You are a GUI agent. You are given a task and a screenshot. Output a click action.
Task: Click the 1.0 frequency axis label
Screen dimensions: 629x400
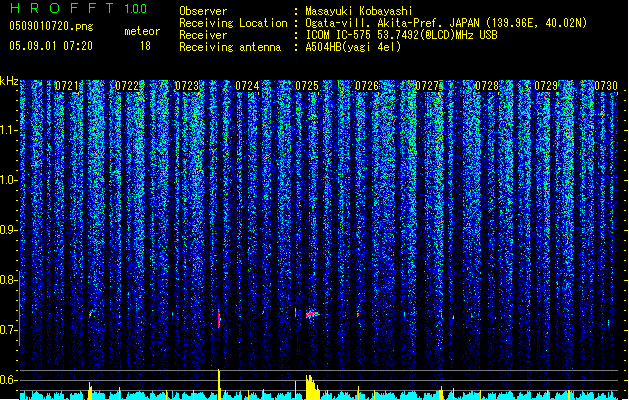[x=8, y=180]
